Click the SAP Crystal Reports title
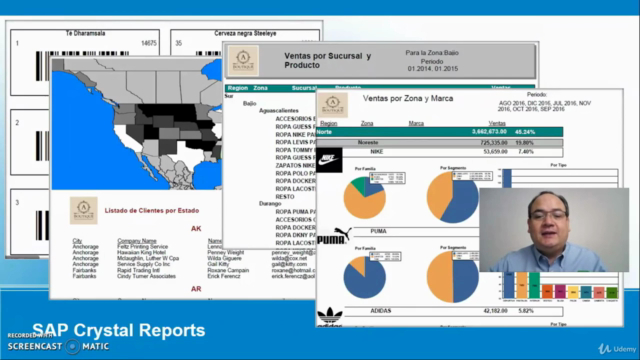Image resolution: width=640 pixels, height=360 pixels. click(x=119, y=330)
